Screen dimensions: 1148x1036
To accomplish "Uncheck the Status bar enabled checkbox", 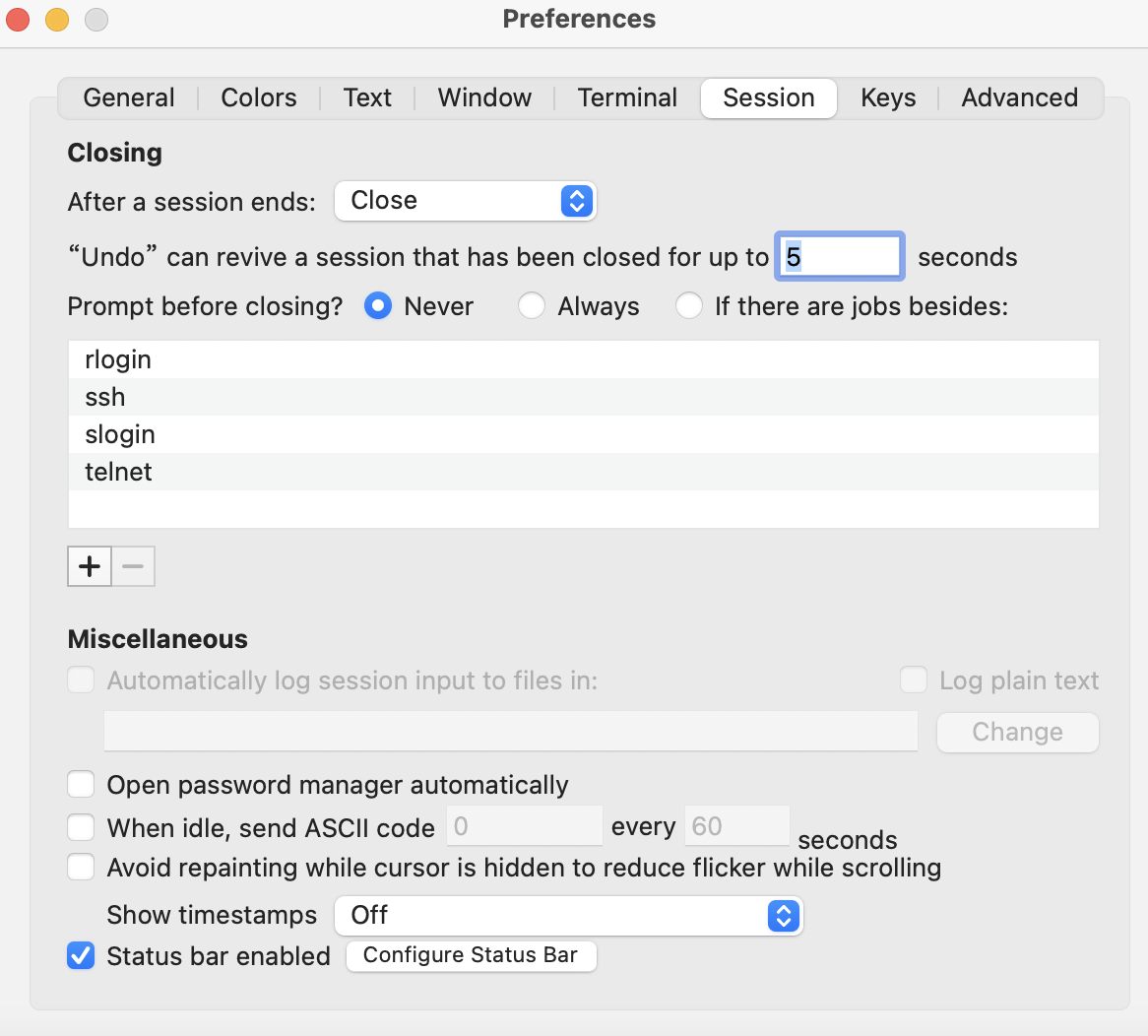I will coord(81,956).
